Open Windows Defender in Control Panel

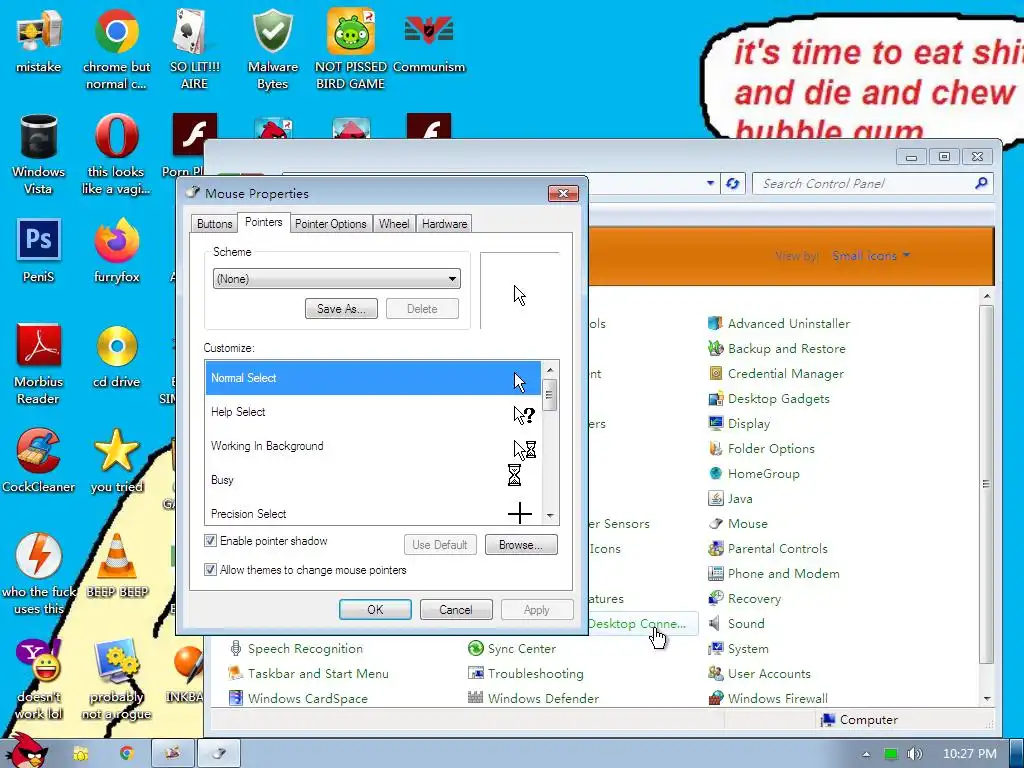(x=534, y=698)
